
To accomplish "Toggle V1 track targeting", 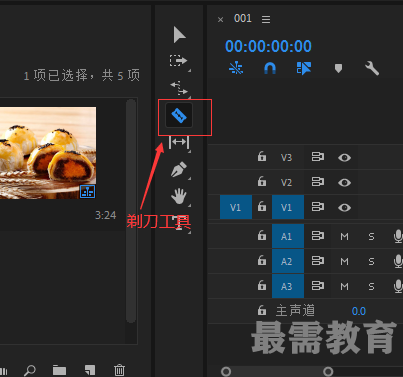I will tap(288, 207).
